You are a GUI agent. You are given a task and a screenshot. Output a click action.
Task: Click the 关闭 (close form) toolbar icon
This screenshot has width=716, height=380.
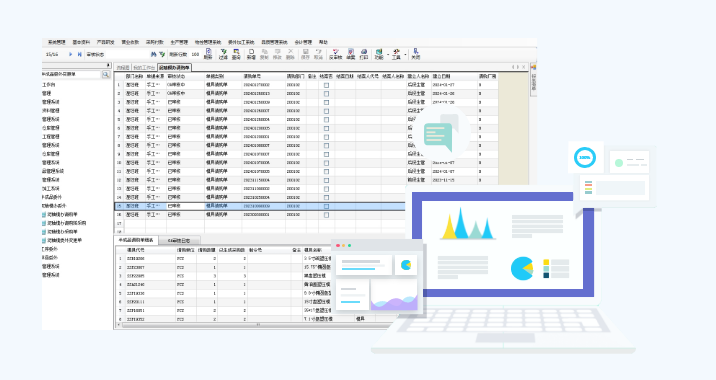tap(415, 54)
